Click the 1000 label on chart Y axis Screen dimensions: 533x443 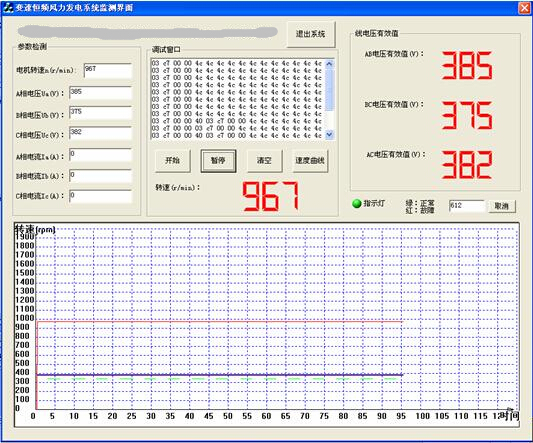(x=25, y=318)
